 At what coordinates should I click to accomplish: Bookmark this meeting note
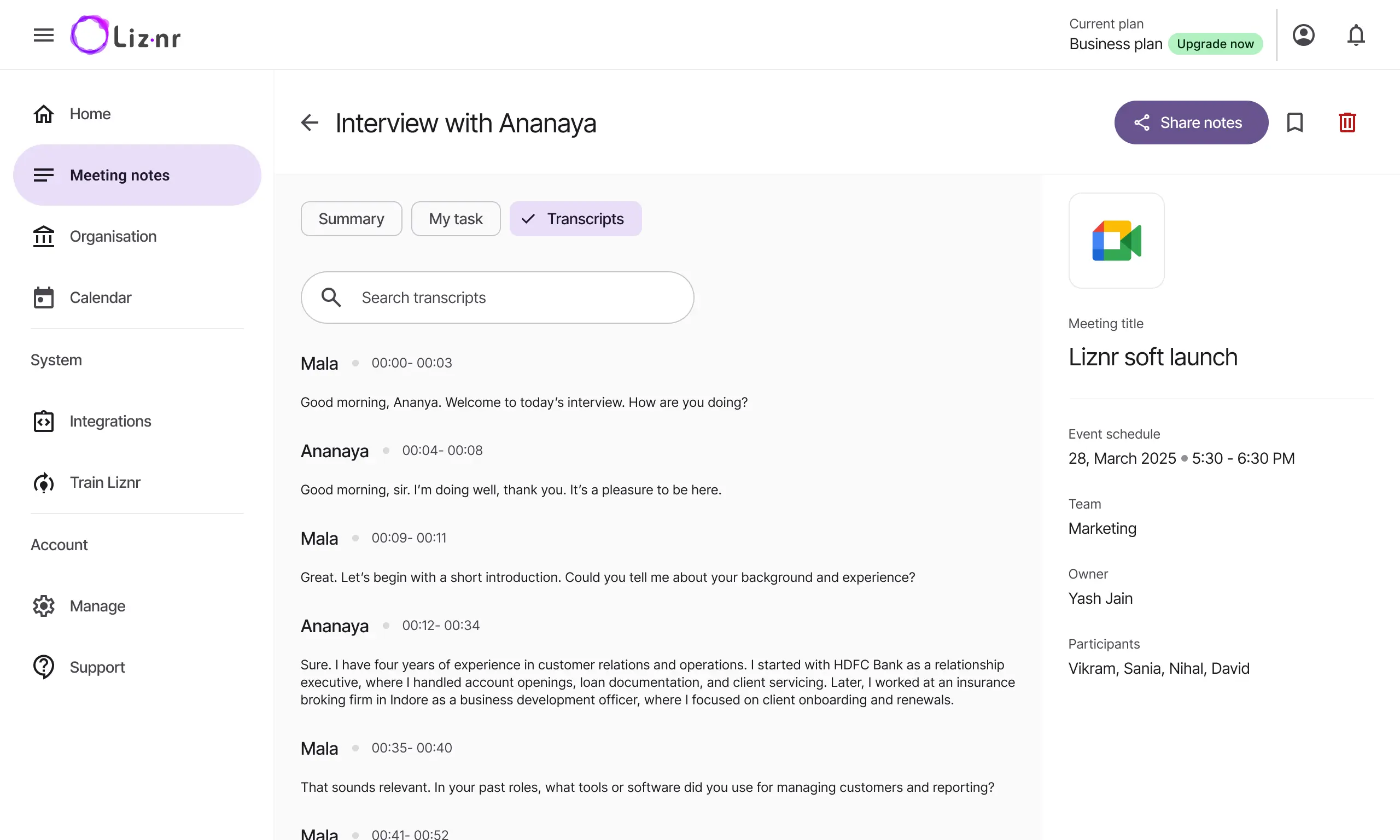1295,123
